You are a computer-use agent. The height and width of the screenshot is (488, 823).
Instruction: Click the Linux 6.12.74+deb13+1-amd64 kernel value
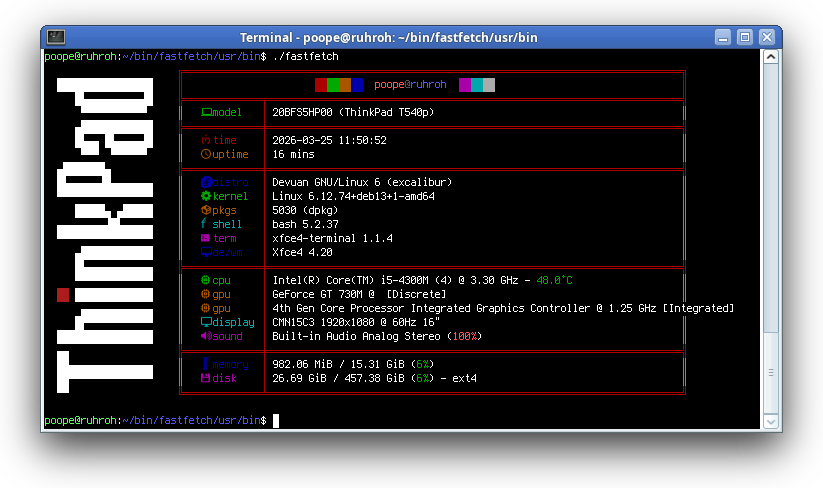pos(353,196)
